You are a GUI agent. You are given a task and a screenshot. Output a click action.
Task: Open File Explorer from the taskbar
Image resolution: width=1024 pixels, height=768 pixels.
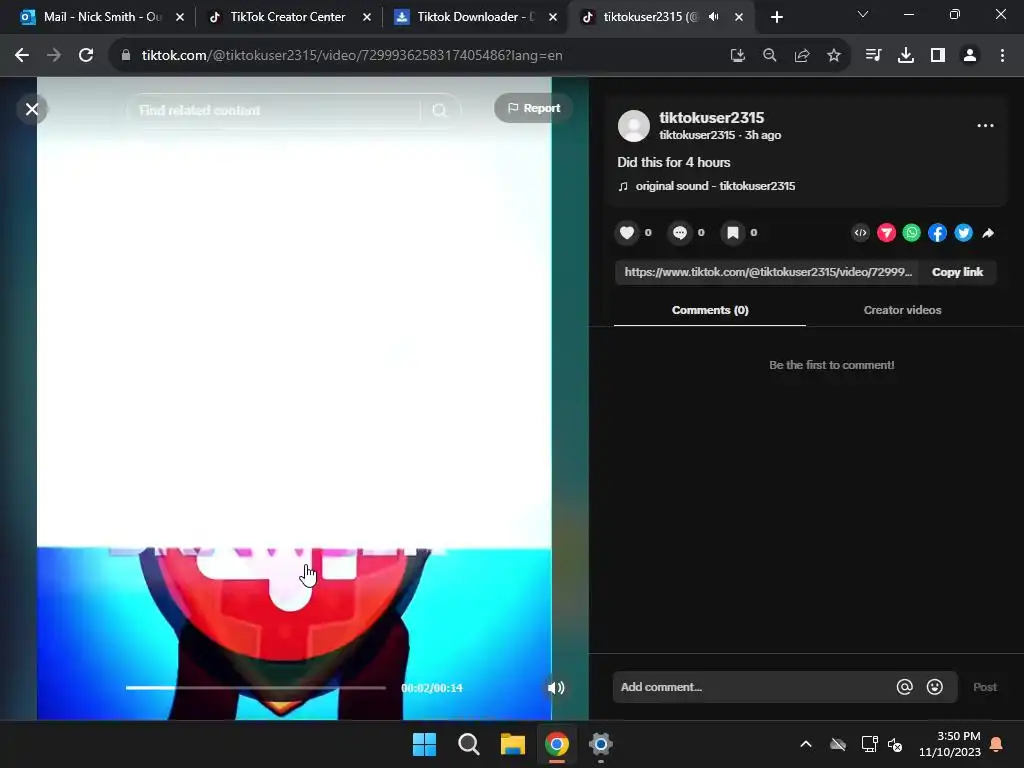[x=513, y=744]
